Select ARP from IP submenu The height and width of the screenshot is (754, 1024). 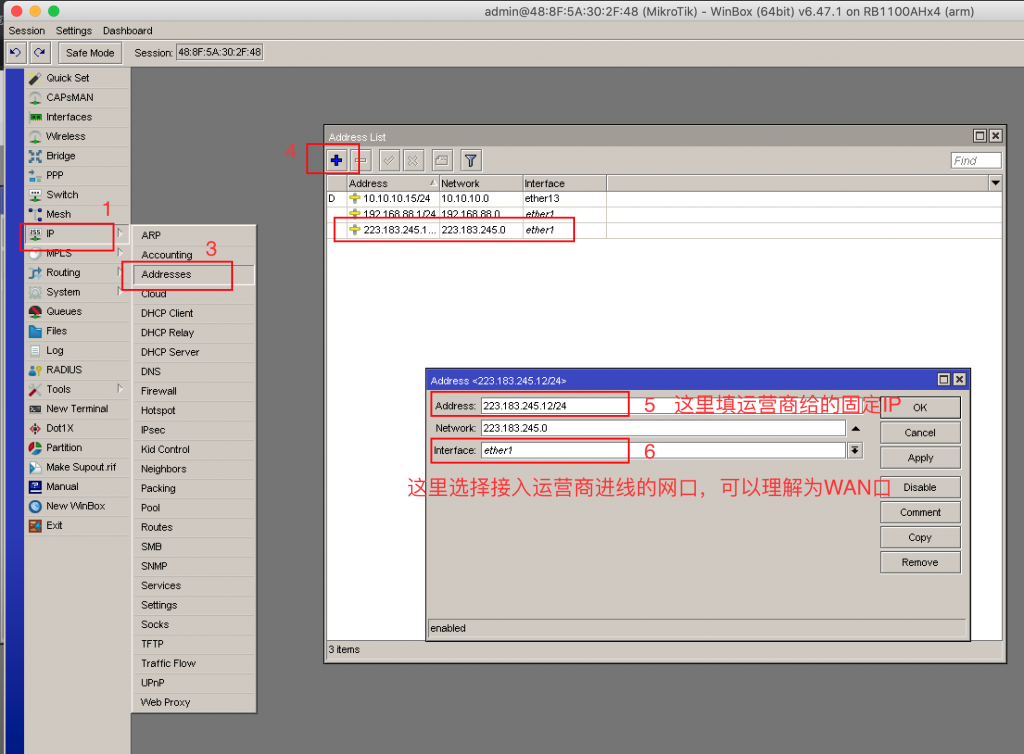[x=193, y=235]
